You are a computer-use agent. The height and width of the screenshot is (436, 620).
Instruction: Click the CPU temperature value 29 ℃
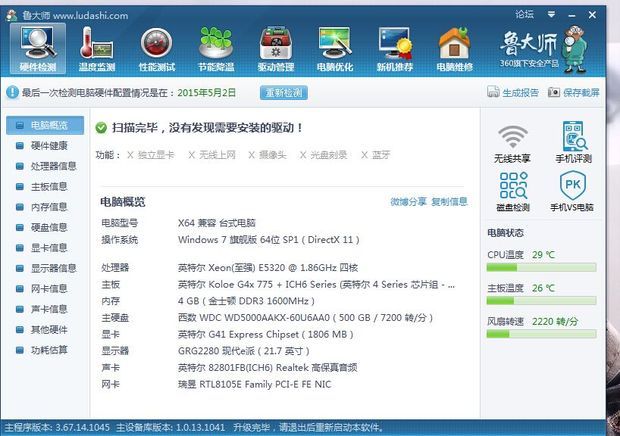tap(543, 255)
